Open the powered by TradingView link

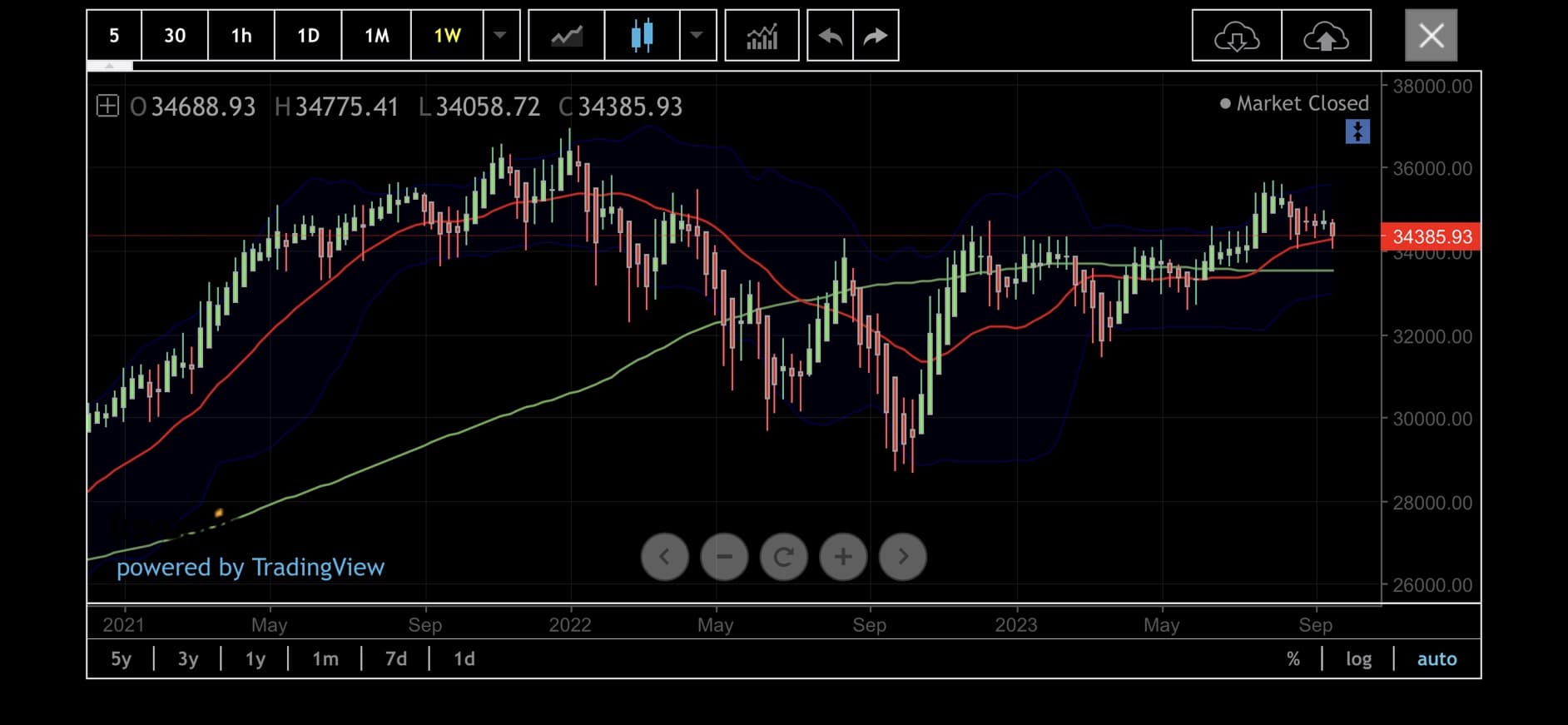click(x=250, y=568)
